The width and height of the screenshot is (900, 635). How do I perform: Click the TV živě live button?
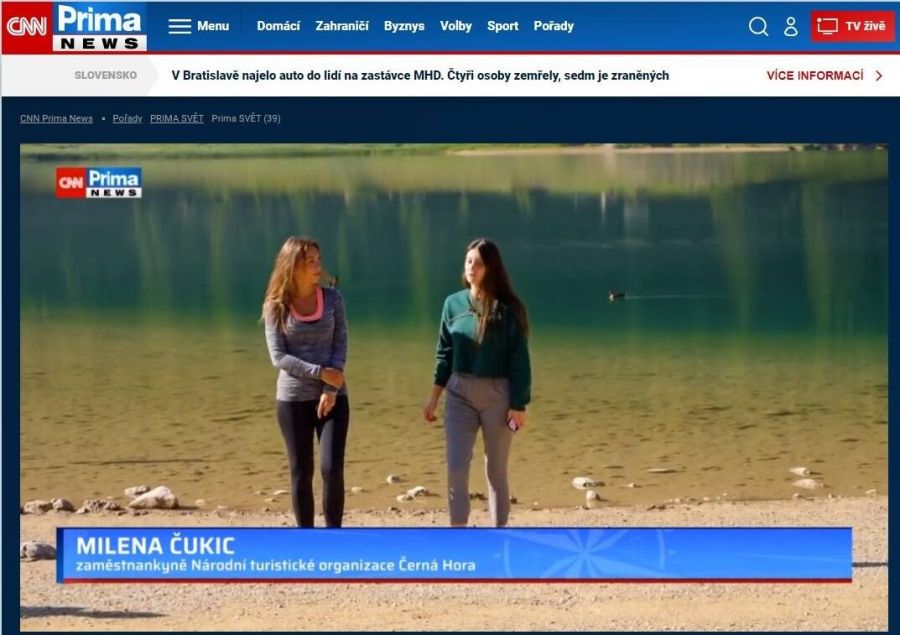click(x=852, y=27)
